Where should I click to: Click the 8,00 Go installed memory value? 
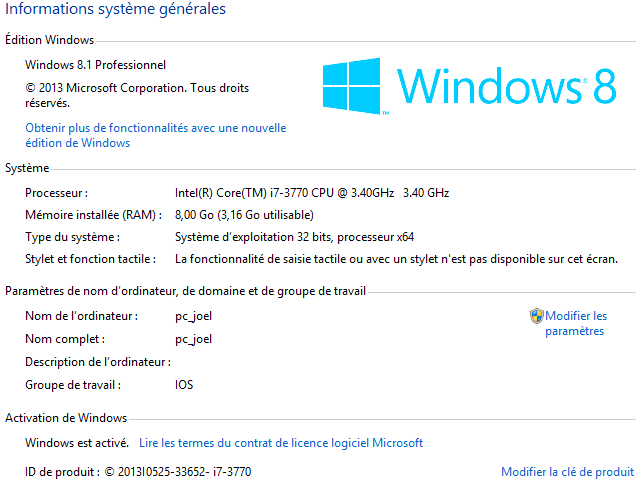pyautogui.click(x=244, y=215)
